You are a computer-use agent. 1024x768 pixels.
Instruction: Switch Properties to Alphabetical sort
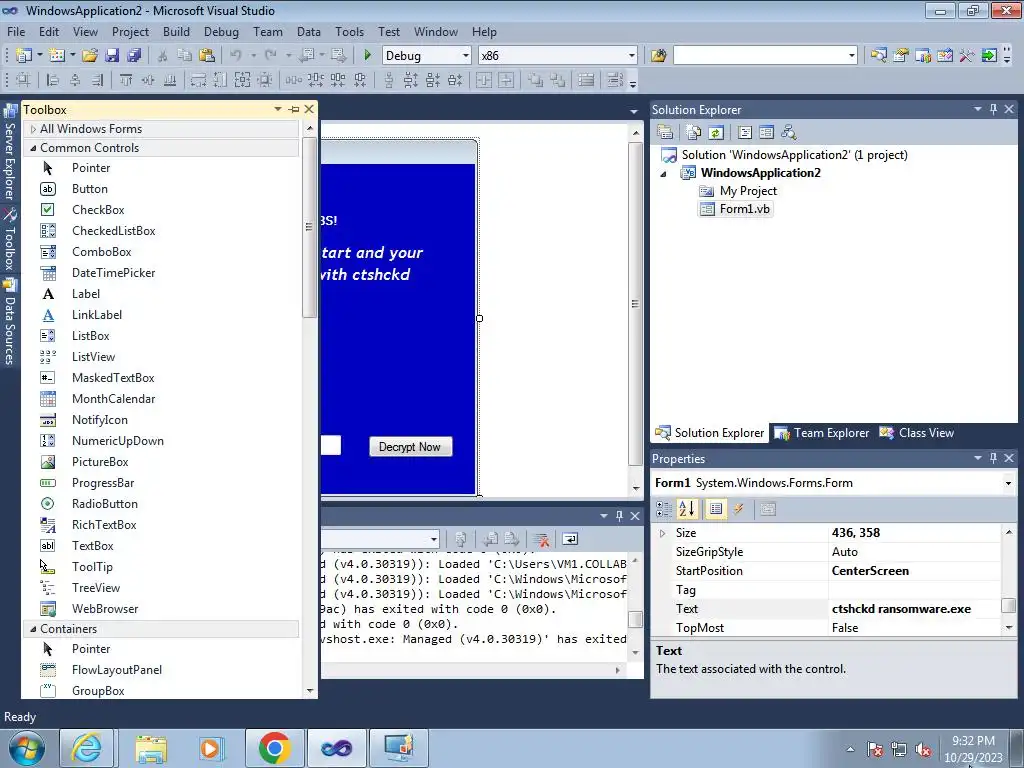point(687,509)
